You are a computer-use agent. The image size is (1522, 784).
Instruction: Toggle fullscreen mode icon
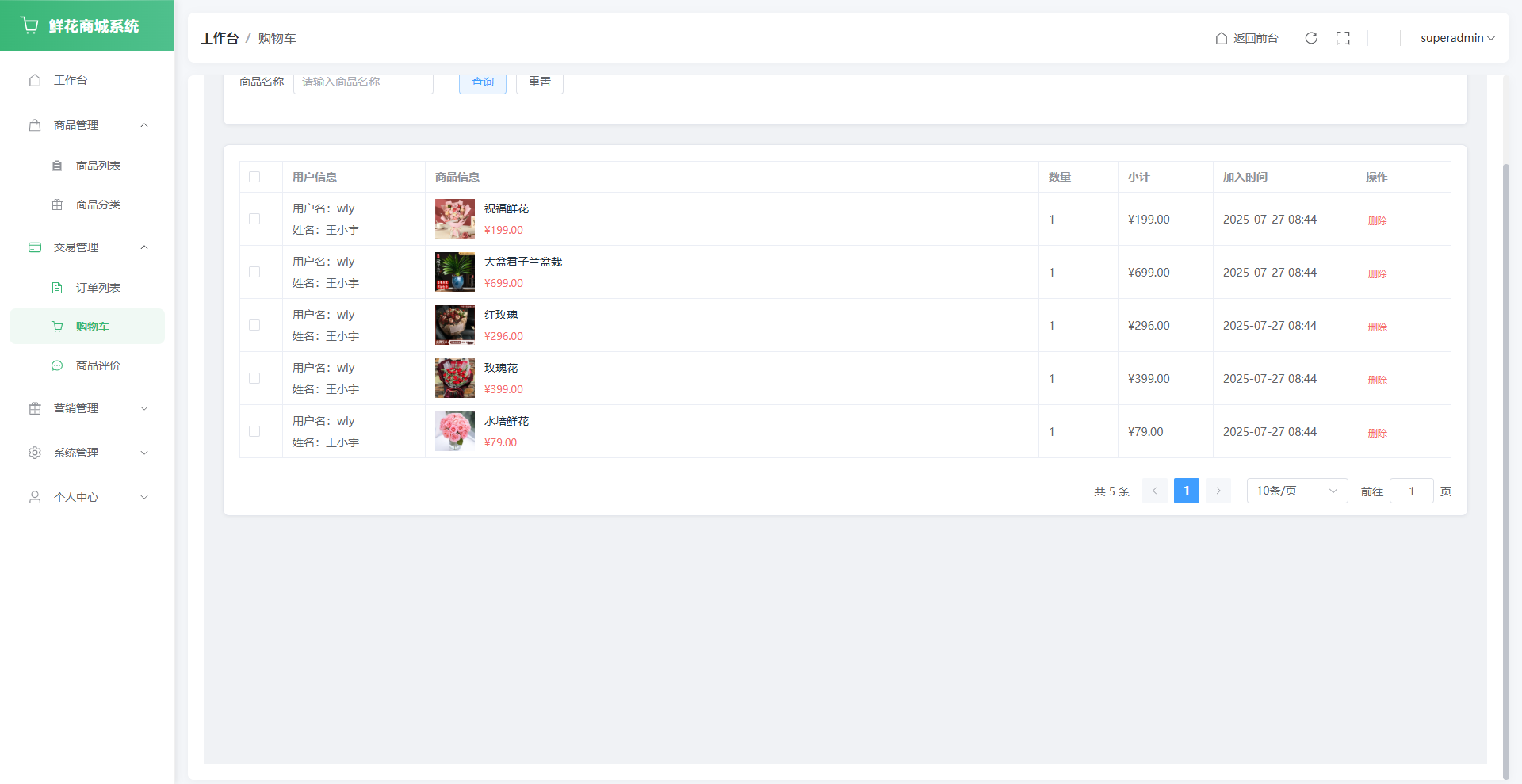pos(1343,38)
